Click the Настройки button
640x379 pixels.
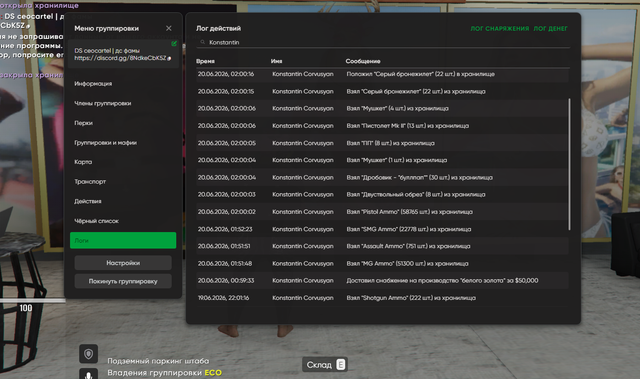point(123,263)
